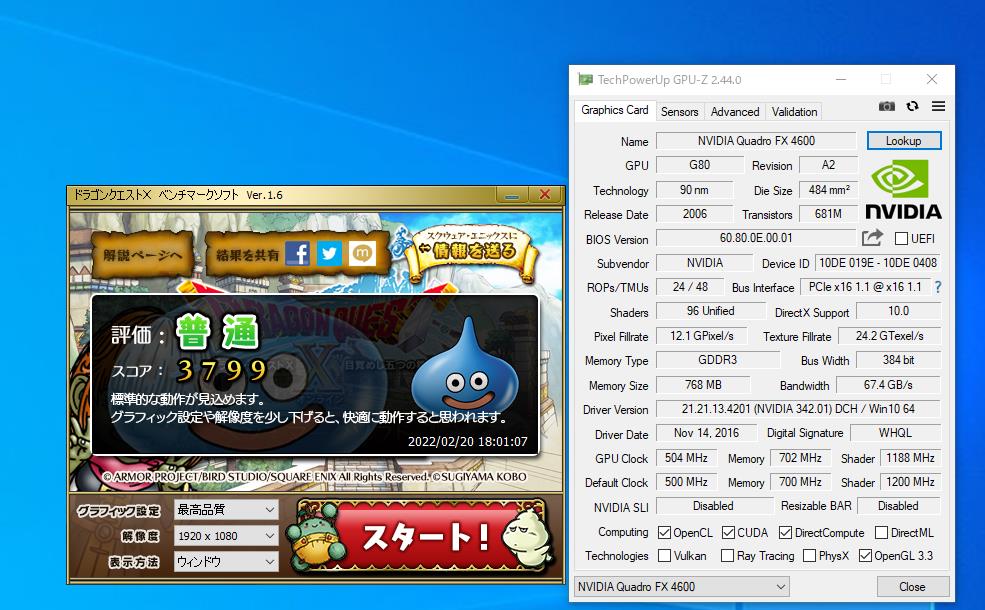Screen dimensions: 985x610
Task: Click the Digital Signature value WHQL
Action: tap(895, 433)
